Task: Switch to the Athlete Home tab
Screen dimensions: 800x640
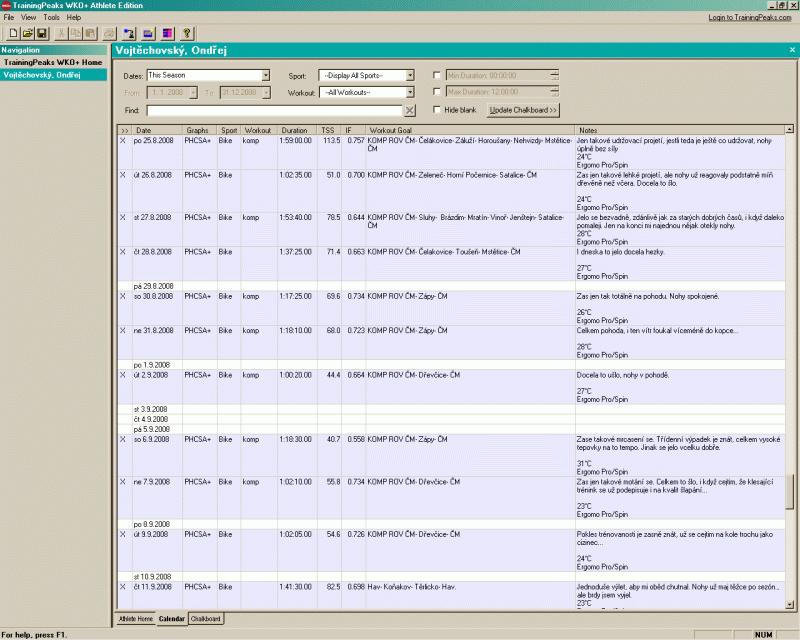Action: [x=136, y=619]
